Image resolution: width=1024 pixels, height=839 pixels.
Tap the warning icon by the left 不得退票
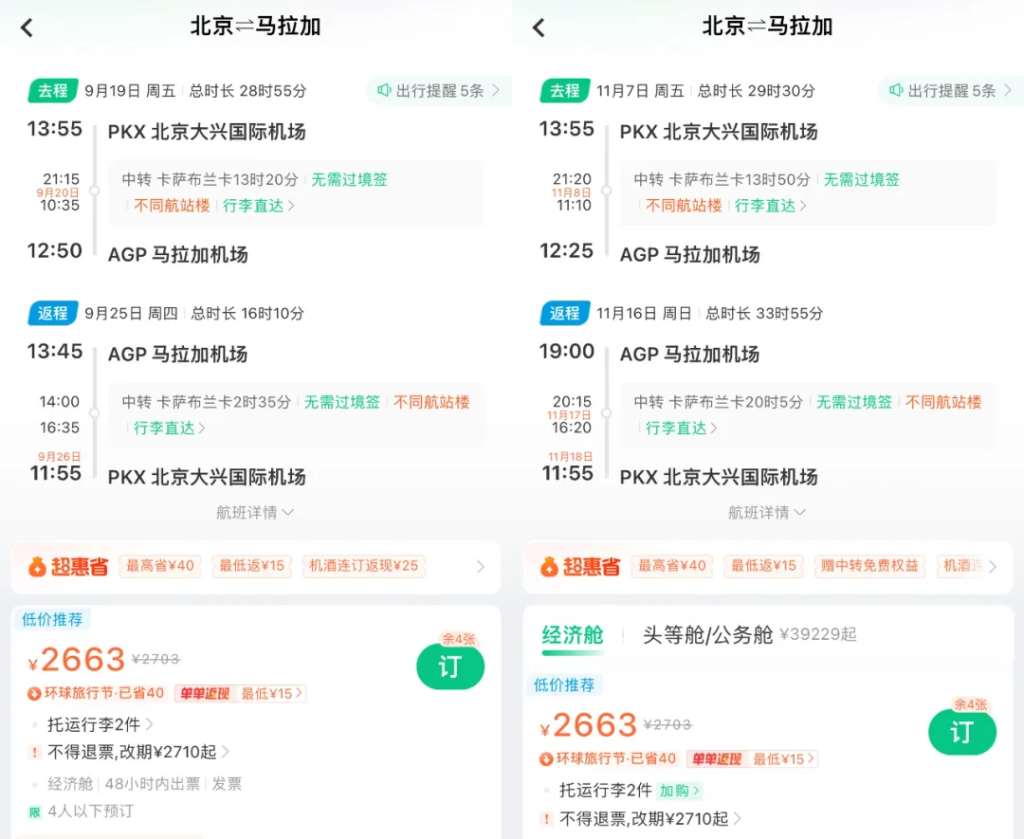pyautogui.click(x=35, y=752)
